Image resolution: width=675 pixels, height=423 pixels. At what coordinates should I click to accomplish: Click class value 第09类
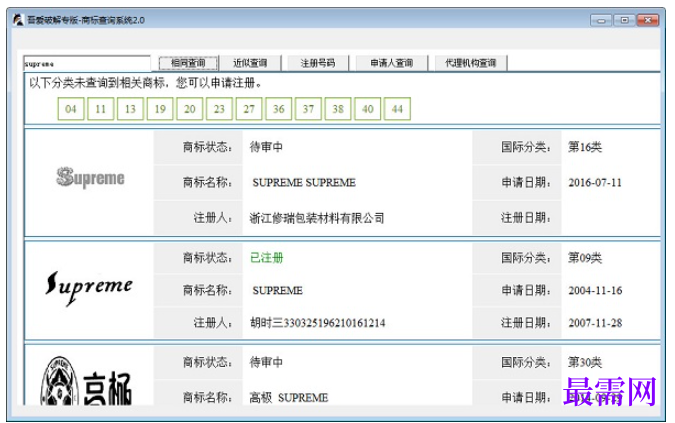click(585, 258)
